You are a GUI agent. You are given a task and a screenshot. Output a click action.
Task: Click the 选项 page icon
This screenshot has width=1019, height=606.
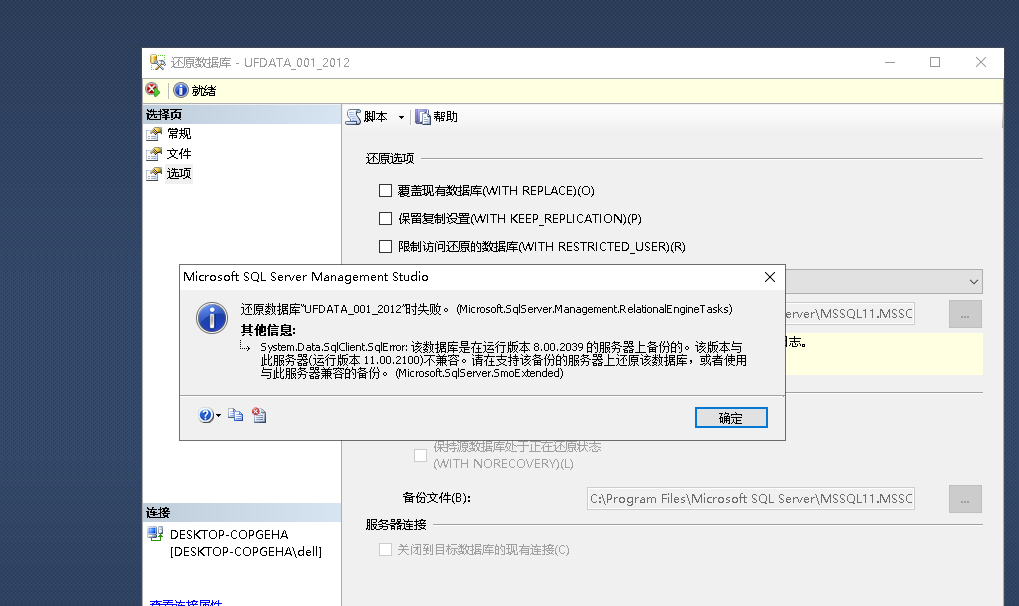154,174
